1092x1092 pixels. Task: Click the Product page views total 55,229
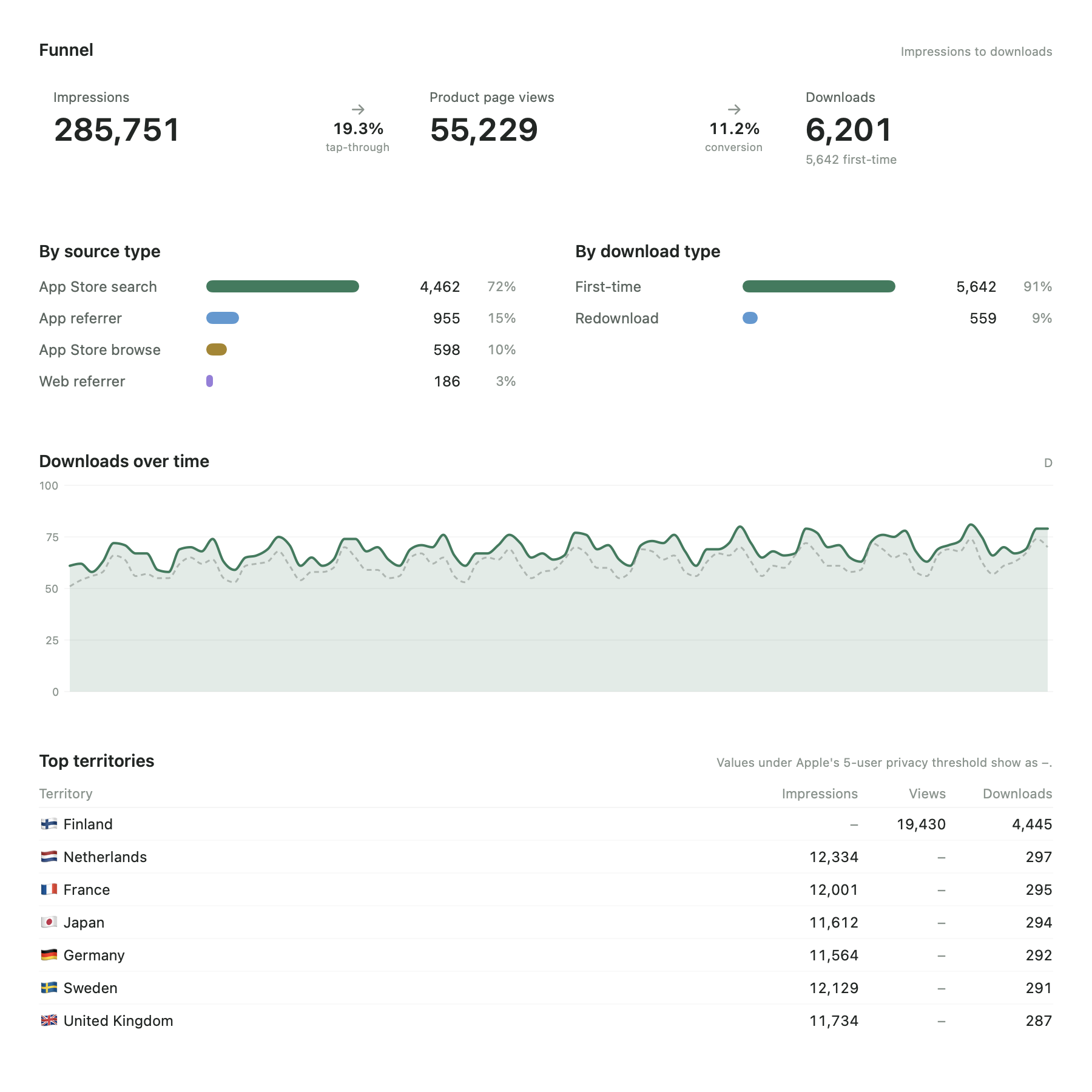(484, 130)
